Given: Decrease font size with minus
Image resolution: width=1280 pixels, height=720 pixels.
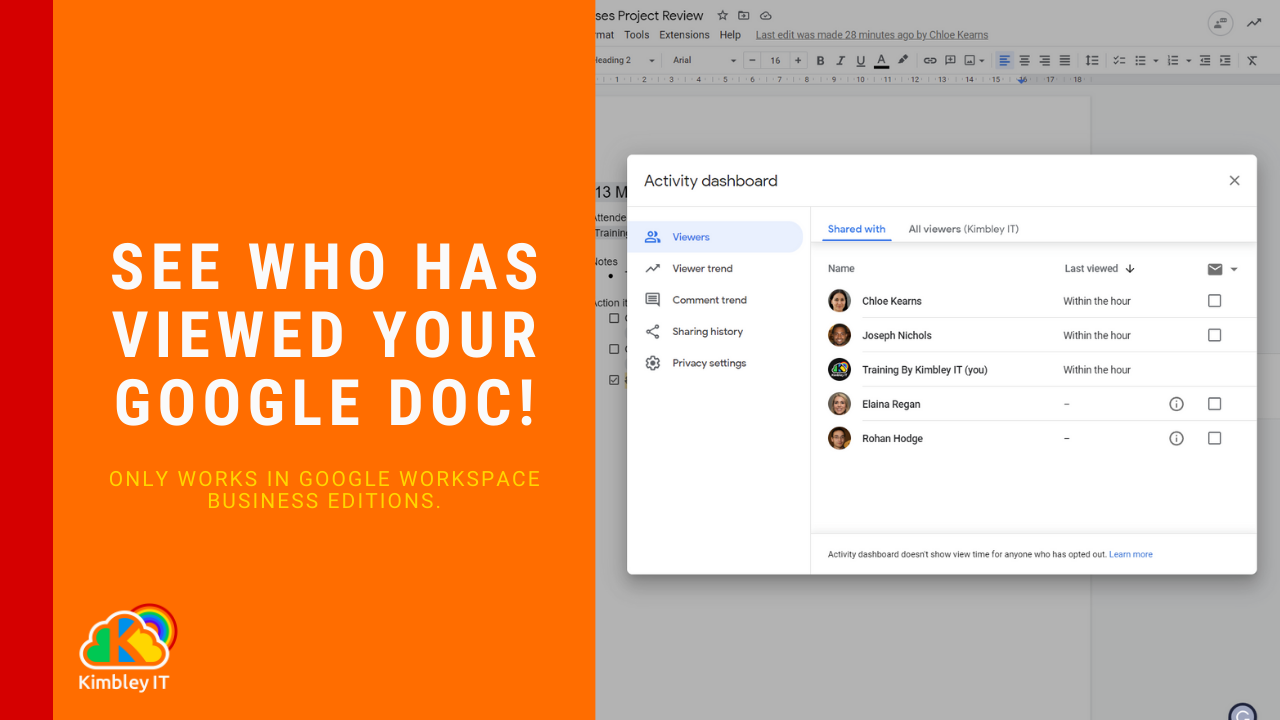Looking at the screenshot, I should click(753, 61).
